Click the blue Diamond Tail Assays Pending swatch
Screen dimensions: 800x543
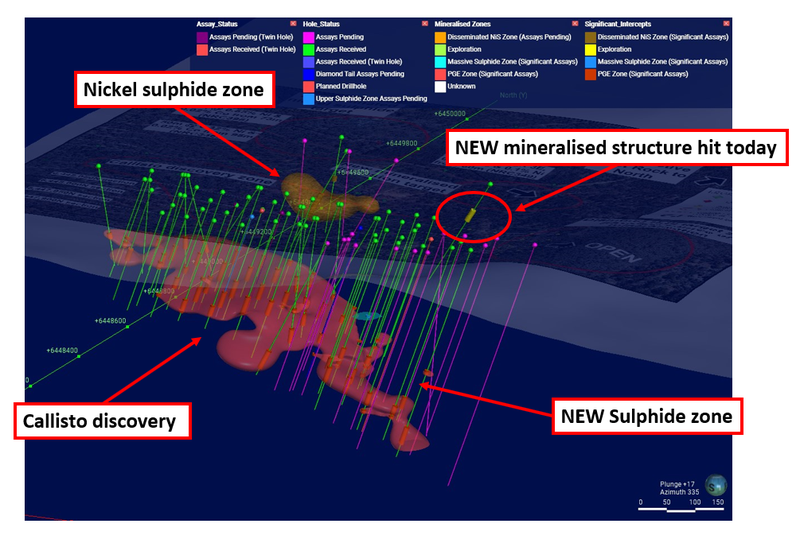pyautogui.click(x=308, y=74)
